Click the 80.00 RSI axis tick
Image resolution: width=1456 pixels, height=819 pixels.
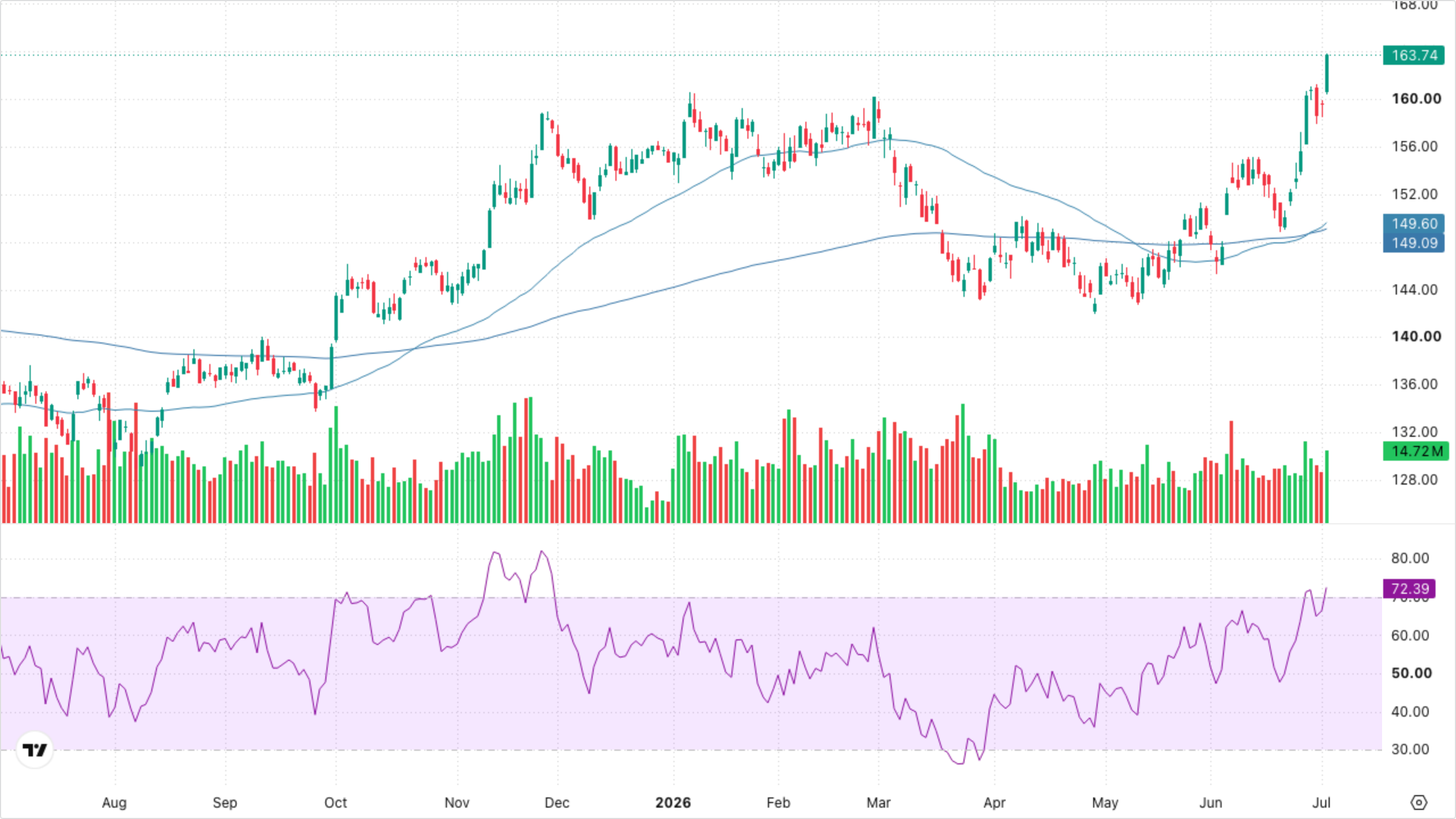tap(1410, 559)
